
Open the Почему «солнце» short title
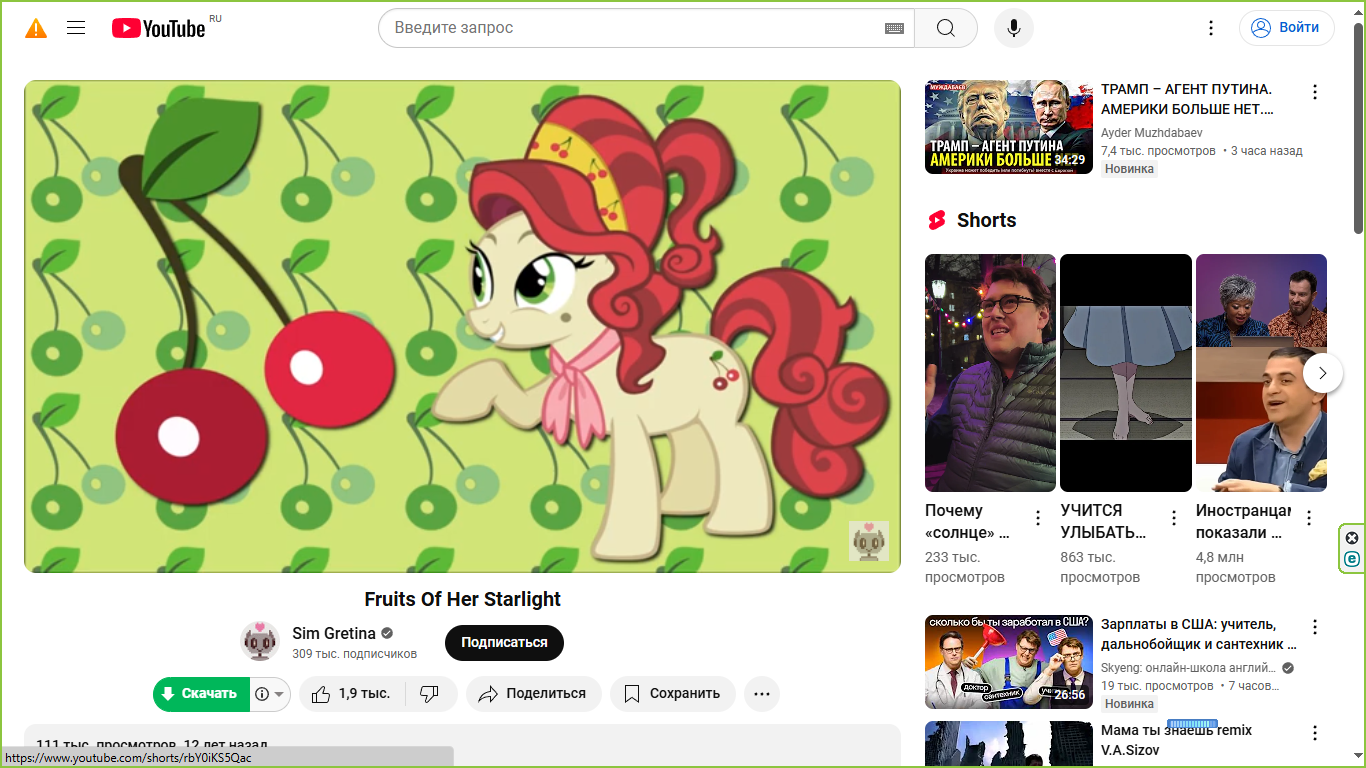(x=967, y=522)
